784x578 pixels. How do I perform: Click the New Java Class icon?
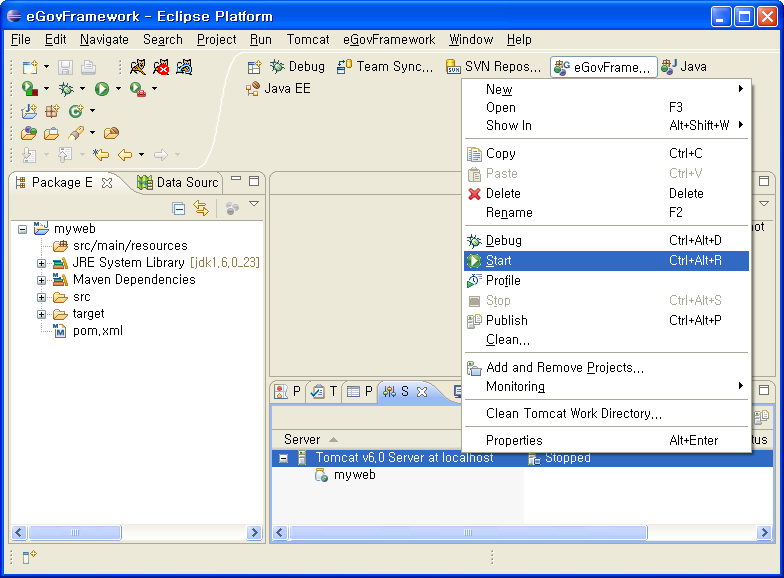(76, 110)
